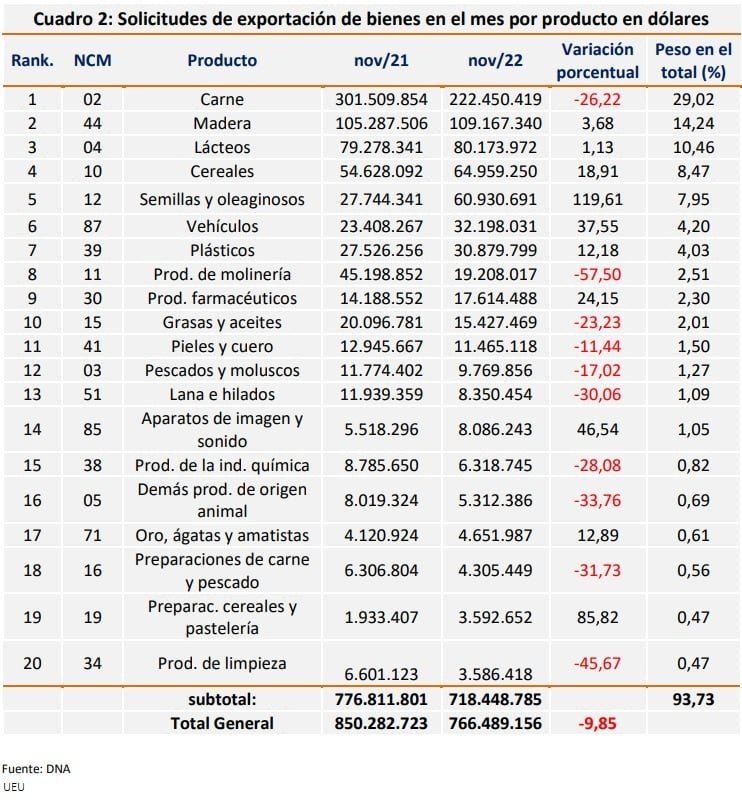
Task: Select the subtotal 93,73 value
Action: tap(693, 699)
